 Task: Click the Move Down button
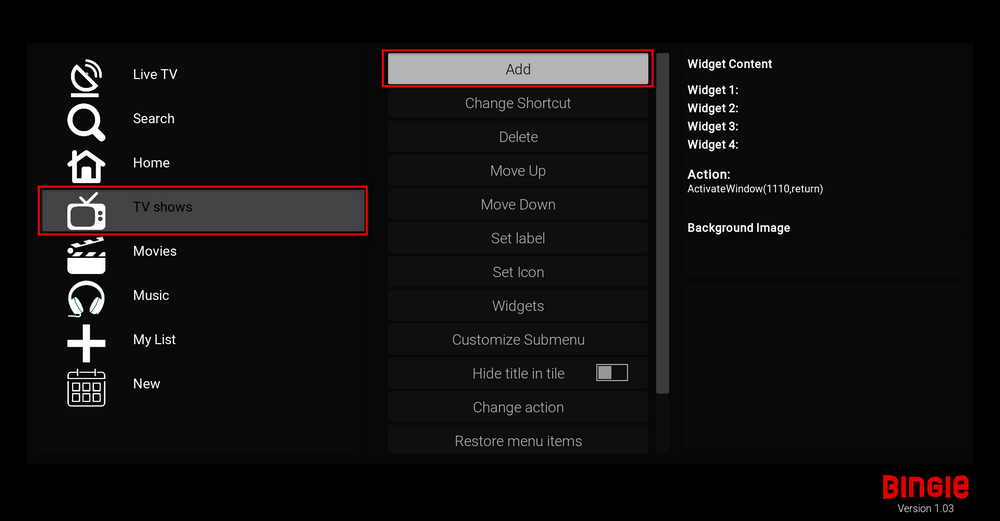518,204
